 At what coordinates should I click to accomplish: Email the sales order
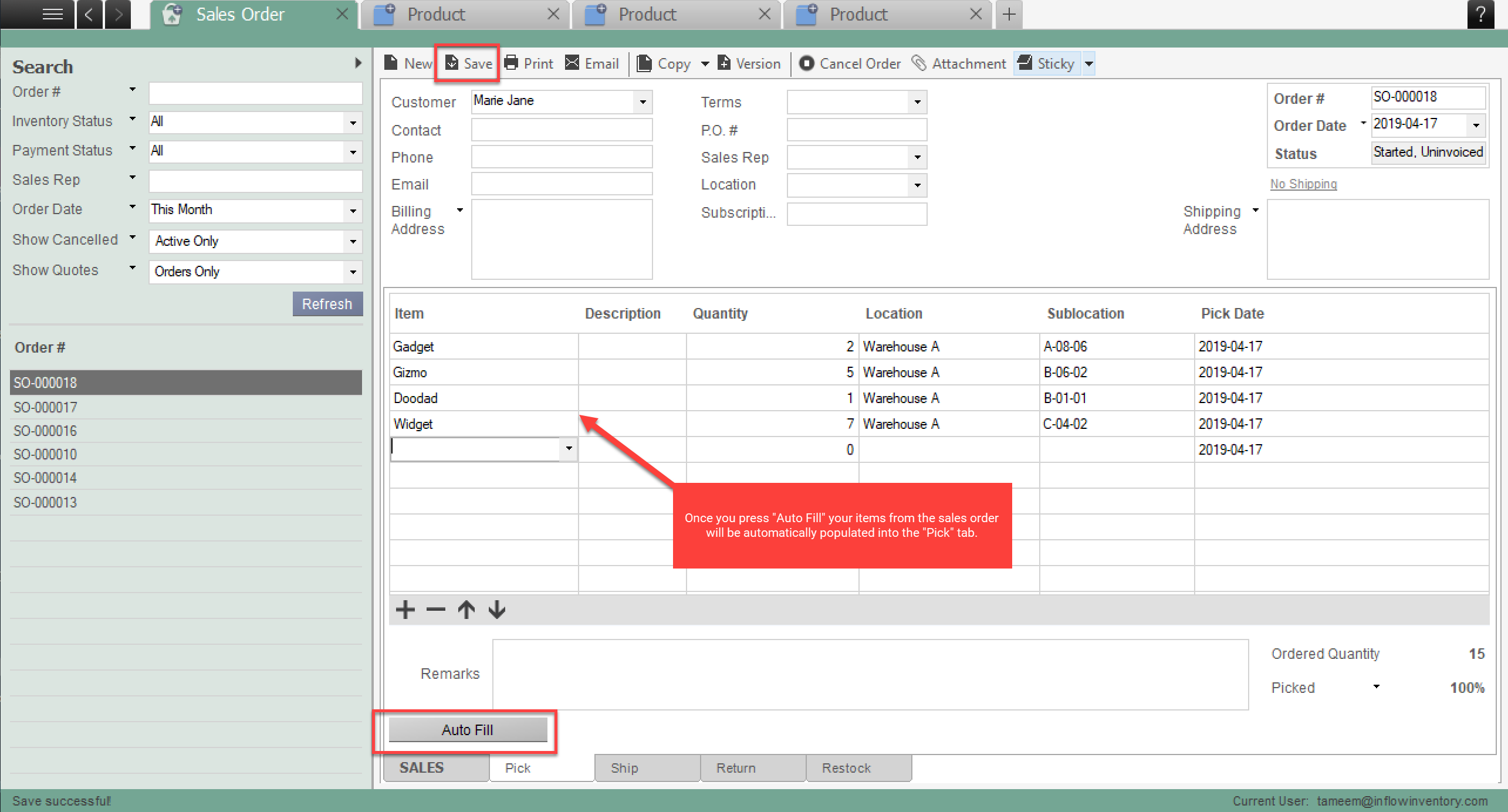point(591,63)
